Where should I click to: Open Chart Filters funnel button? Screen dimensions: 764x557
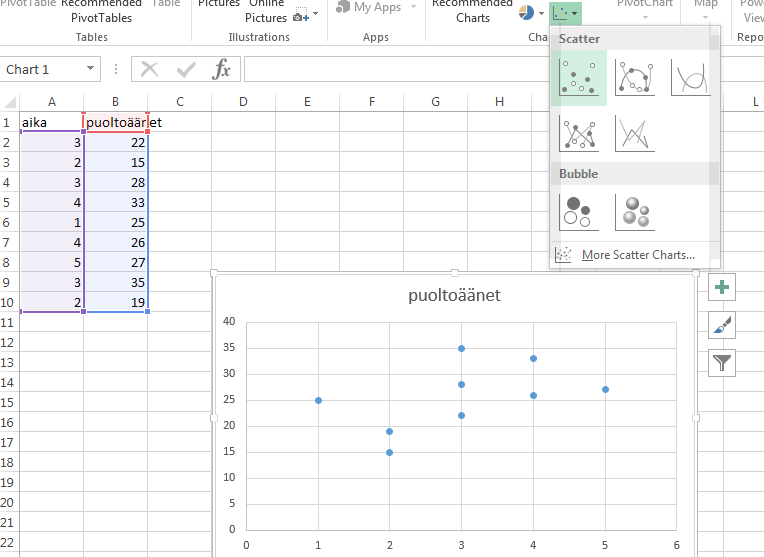coord(721,362)
